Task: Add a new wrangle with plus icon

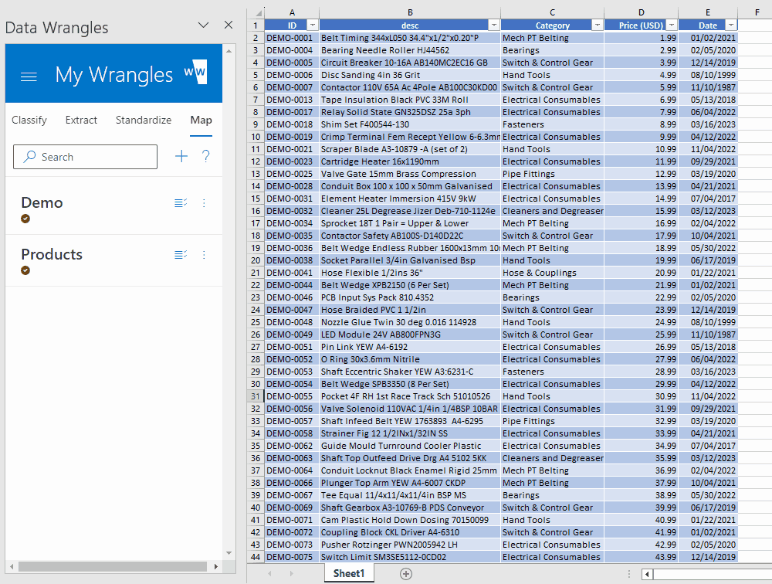Action: pyautogui.click(x=181, y=156)
